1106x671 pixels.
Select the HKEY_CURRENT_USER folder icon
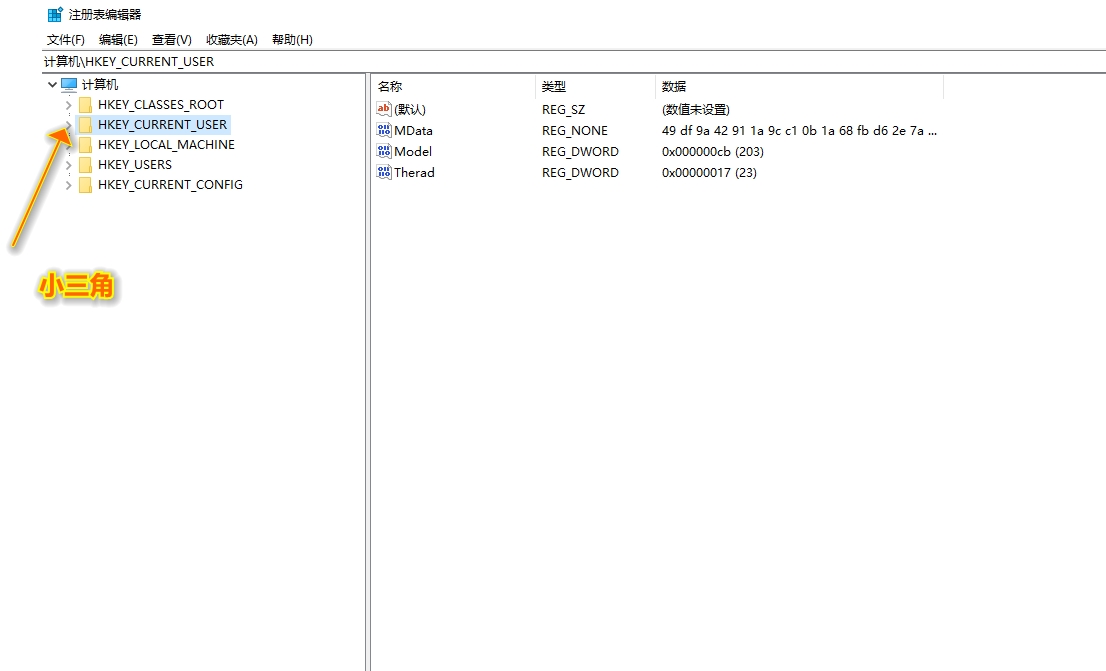click(x=85, y=124)
